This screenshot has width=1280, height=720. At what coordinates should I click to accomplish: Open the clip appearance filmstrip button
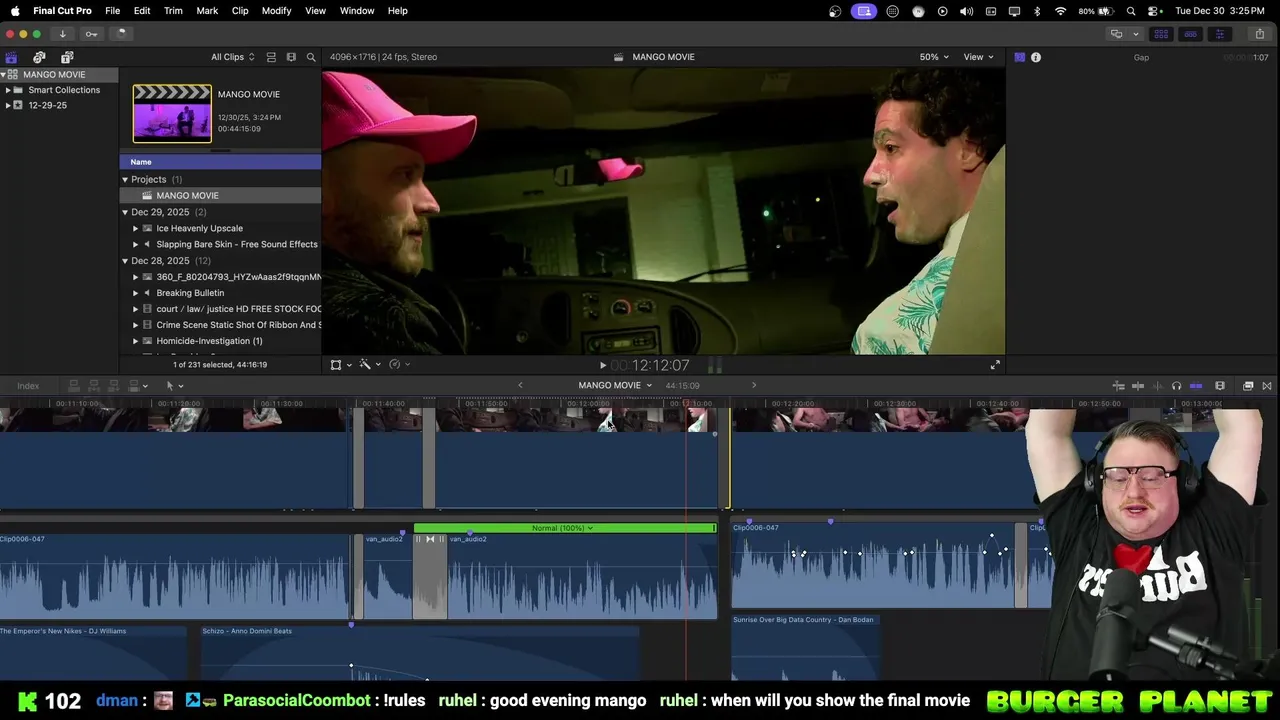(x=1220, y=386)
